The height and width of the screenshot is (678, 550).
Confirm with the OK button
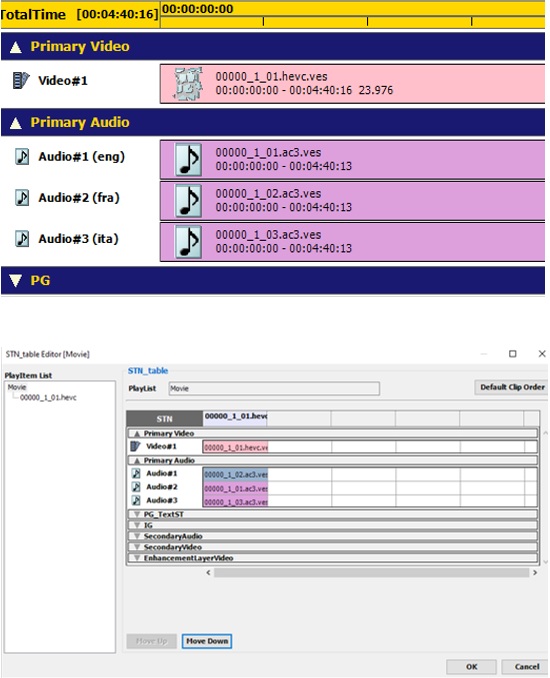[x=471, y=667]
